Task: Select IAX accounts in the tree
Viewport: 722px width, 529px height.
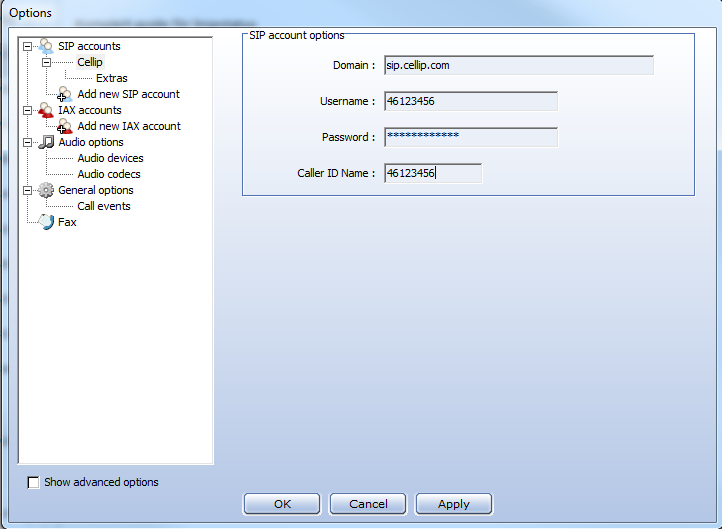Action: coord(90,110)
